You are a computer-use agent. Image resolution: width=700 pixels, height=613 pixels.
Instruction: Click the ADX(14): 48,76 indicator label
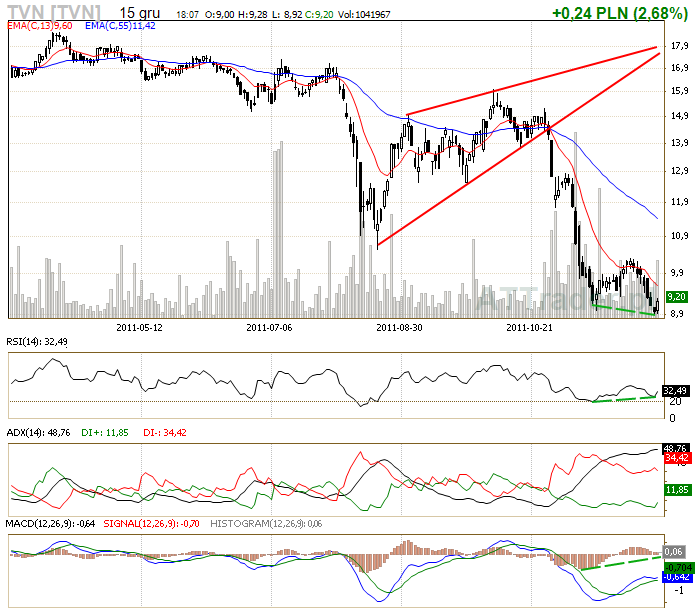pyautogui.click(x=38, y=433)
